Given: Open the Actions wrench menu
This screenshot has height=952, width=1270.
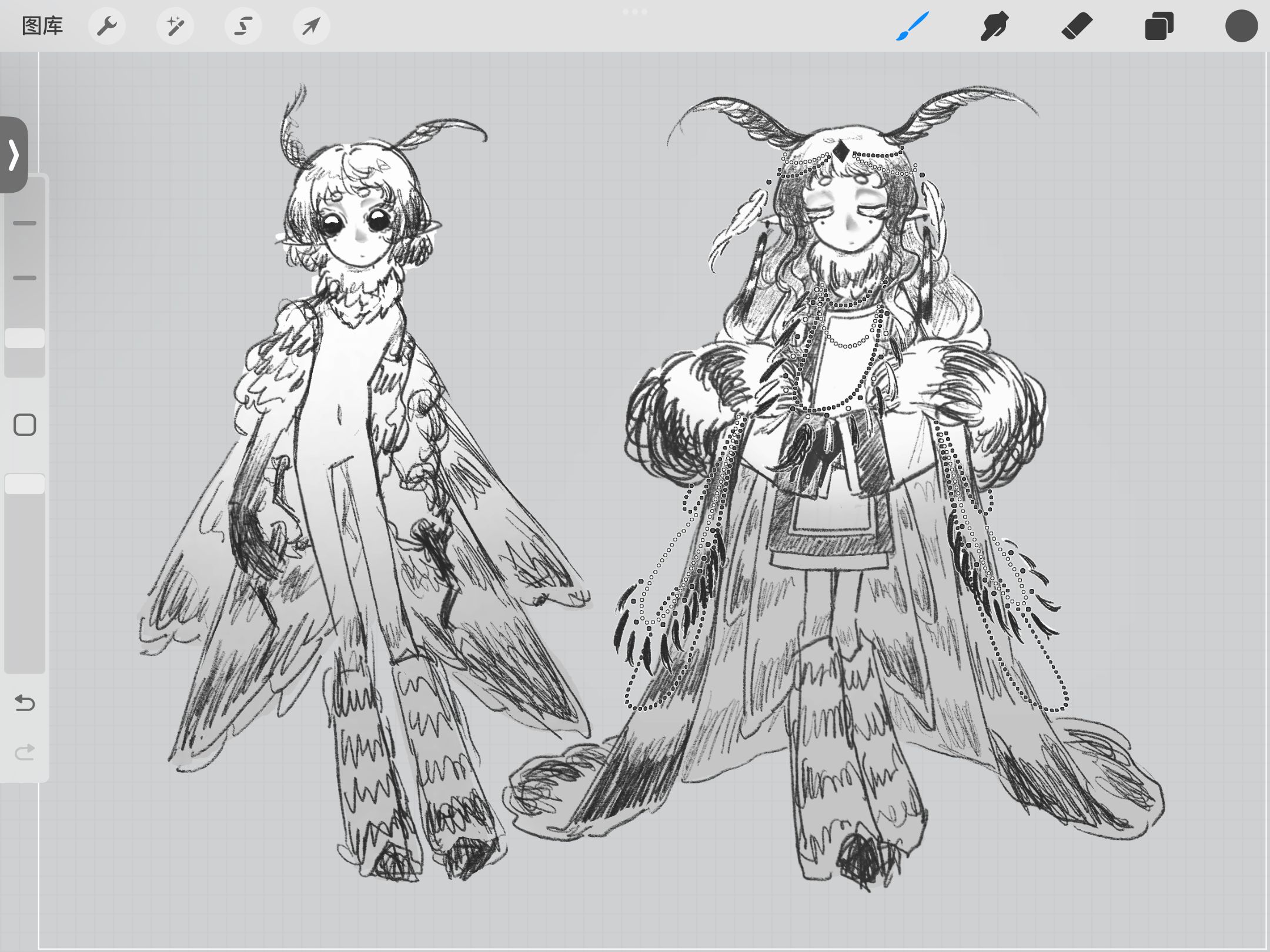Looking at the screenshot, I should click(x=107, y=26).
